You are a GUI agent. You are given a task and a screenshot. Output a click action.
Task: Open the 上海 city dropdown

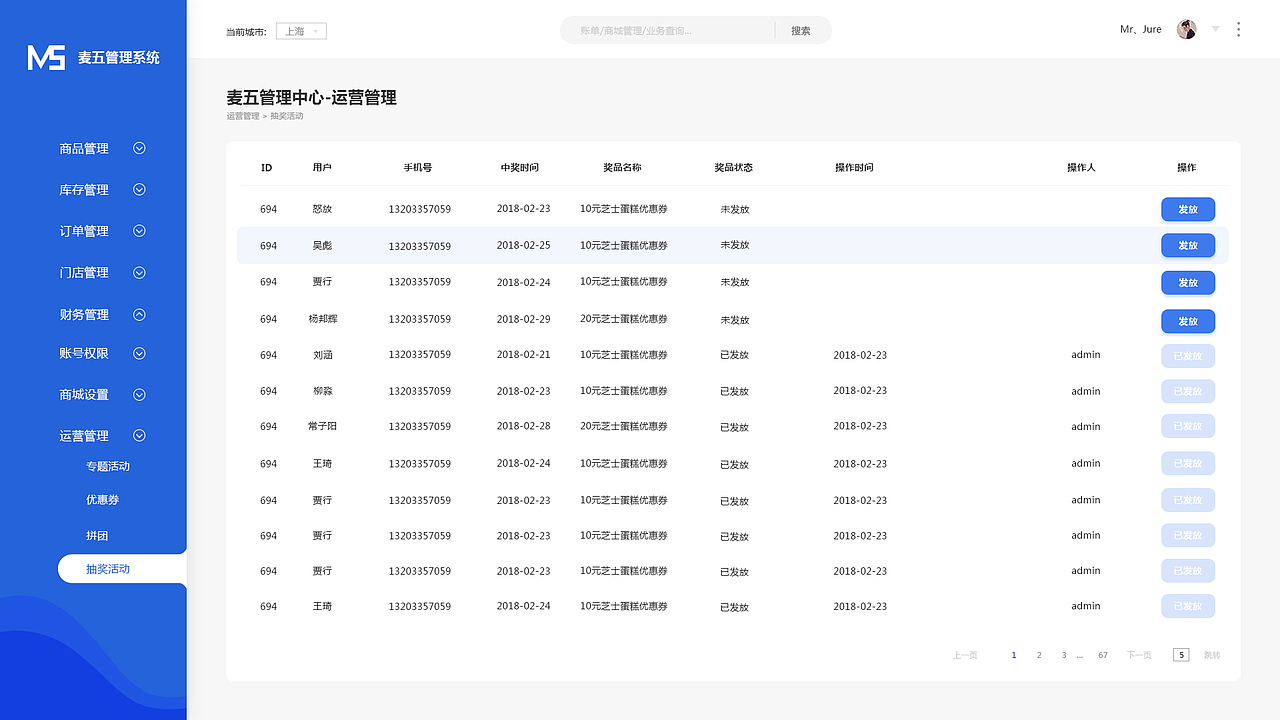tap(301, 31)
